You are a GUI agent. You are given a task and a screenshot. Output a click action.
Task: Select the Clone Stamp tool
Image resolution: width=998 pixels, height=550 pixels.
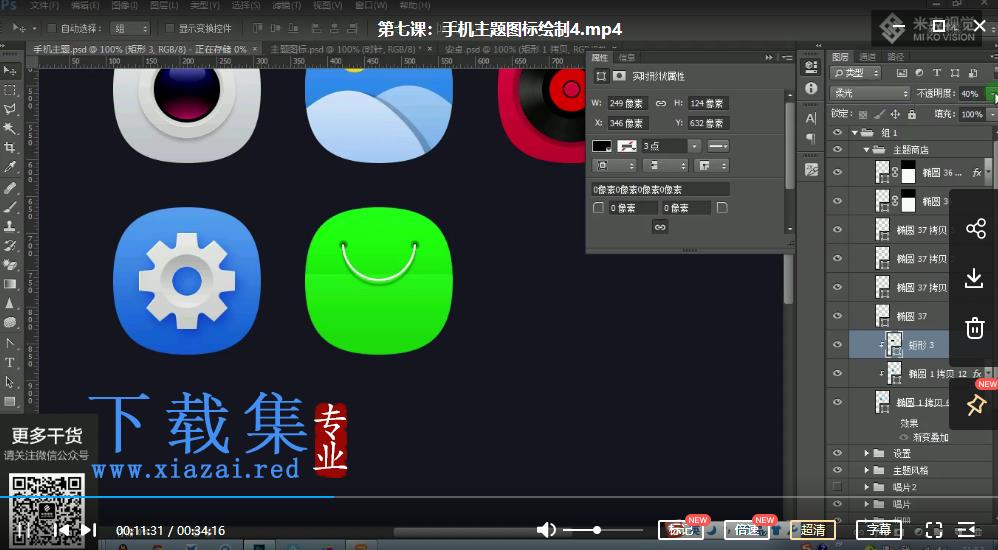(10, 226)
